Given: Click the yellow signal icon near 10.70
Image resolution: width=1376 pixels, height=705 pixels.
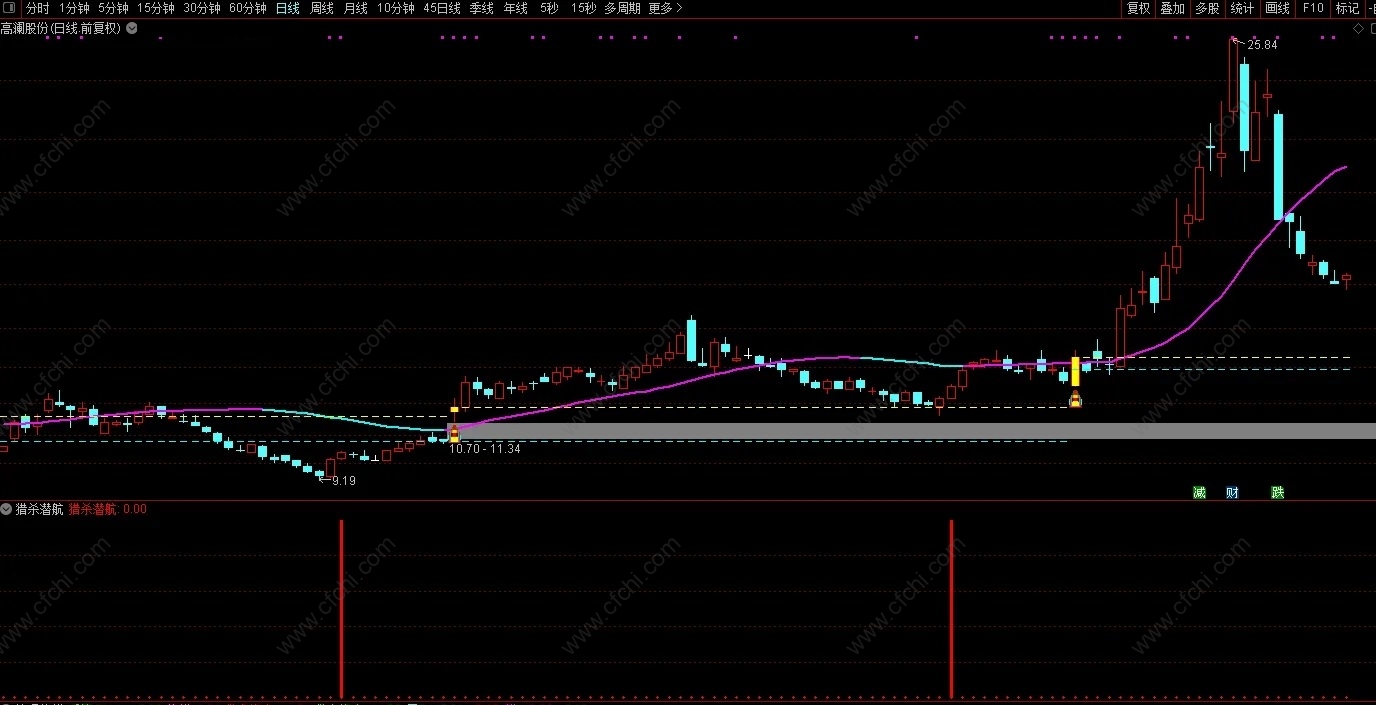Looking at the screenshot, I should (454, 433).
